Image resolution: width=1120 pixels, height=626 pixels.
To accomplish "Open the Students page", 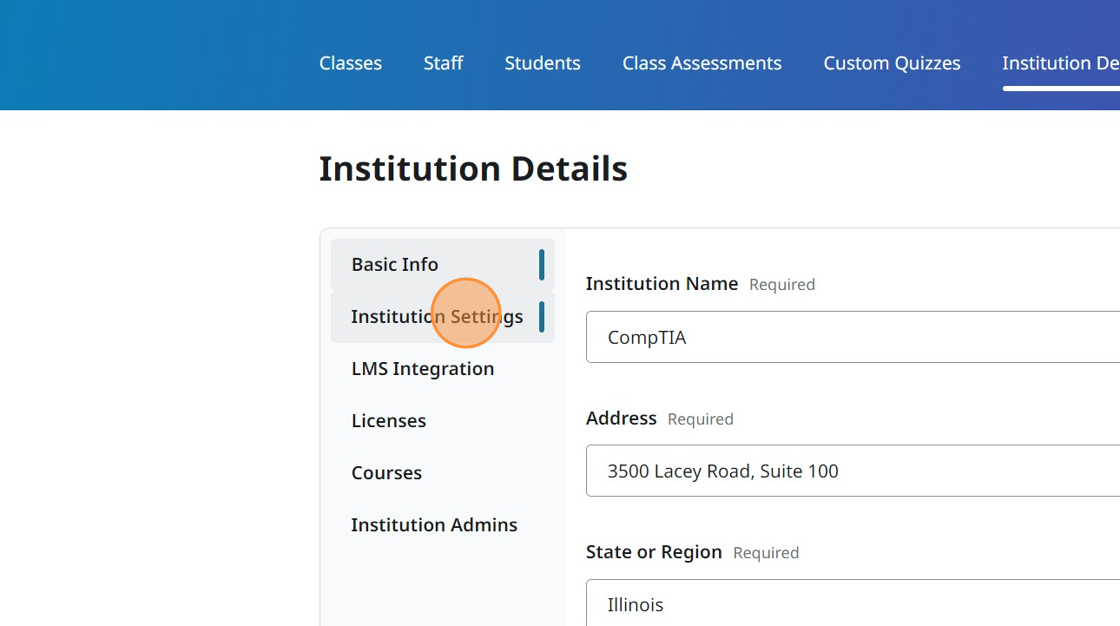I will [x=542, y=62].
